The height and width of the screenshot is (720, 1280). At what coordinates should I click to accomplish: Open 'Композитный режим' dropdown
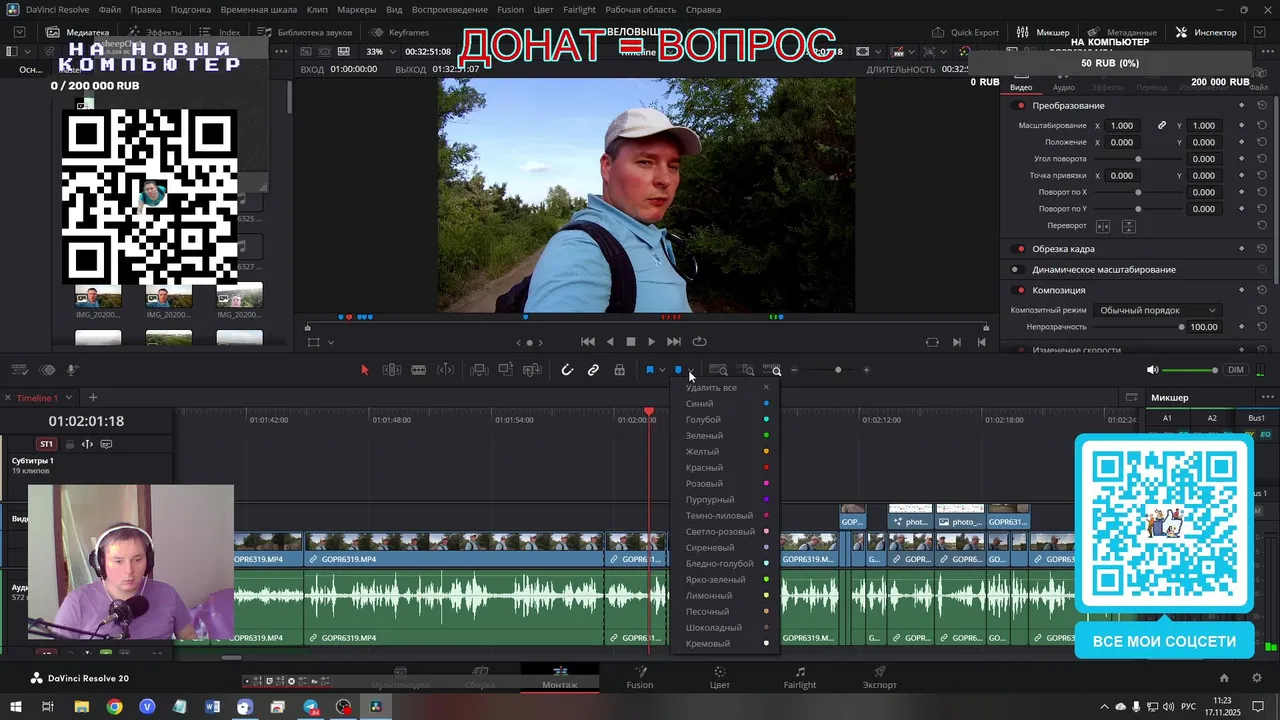[1156, 311]
